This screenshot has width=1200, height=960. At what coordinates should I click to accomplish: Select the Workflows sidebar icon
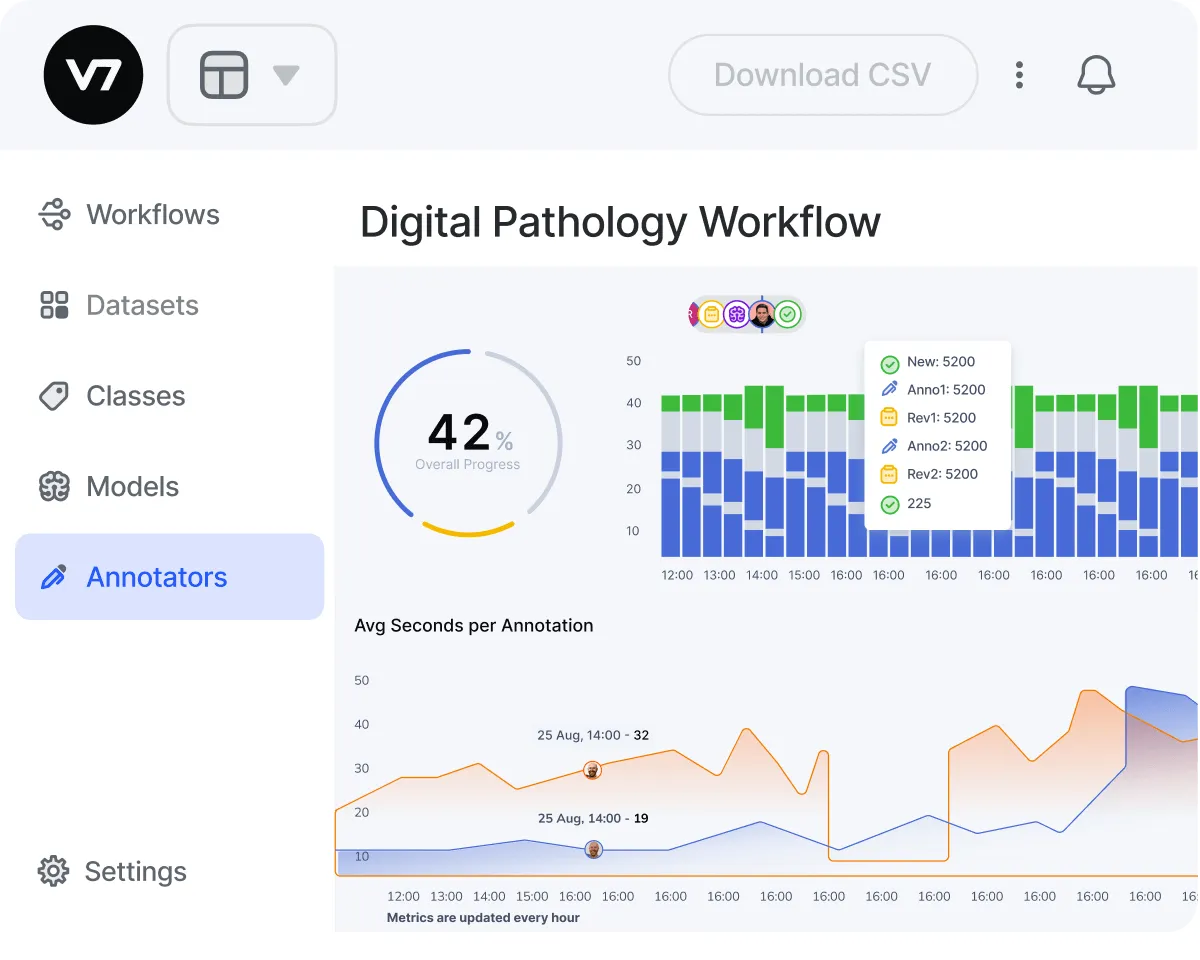tap(54, 214)
